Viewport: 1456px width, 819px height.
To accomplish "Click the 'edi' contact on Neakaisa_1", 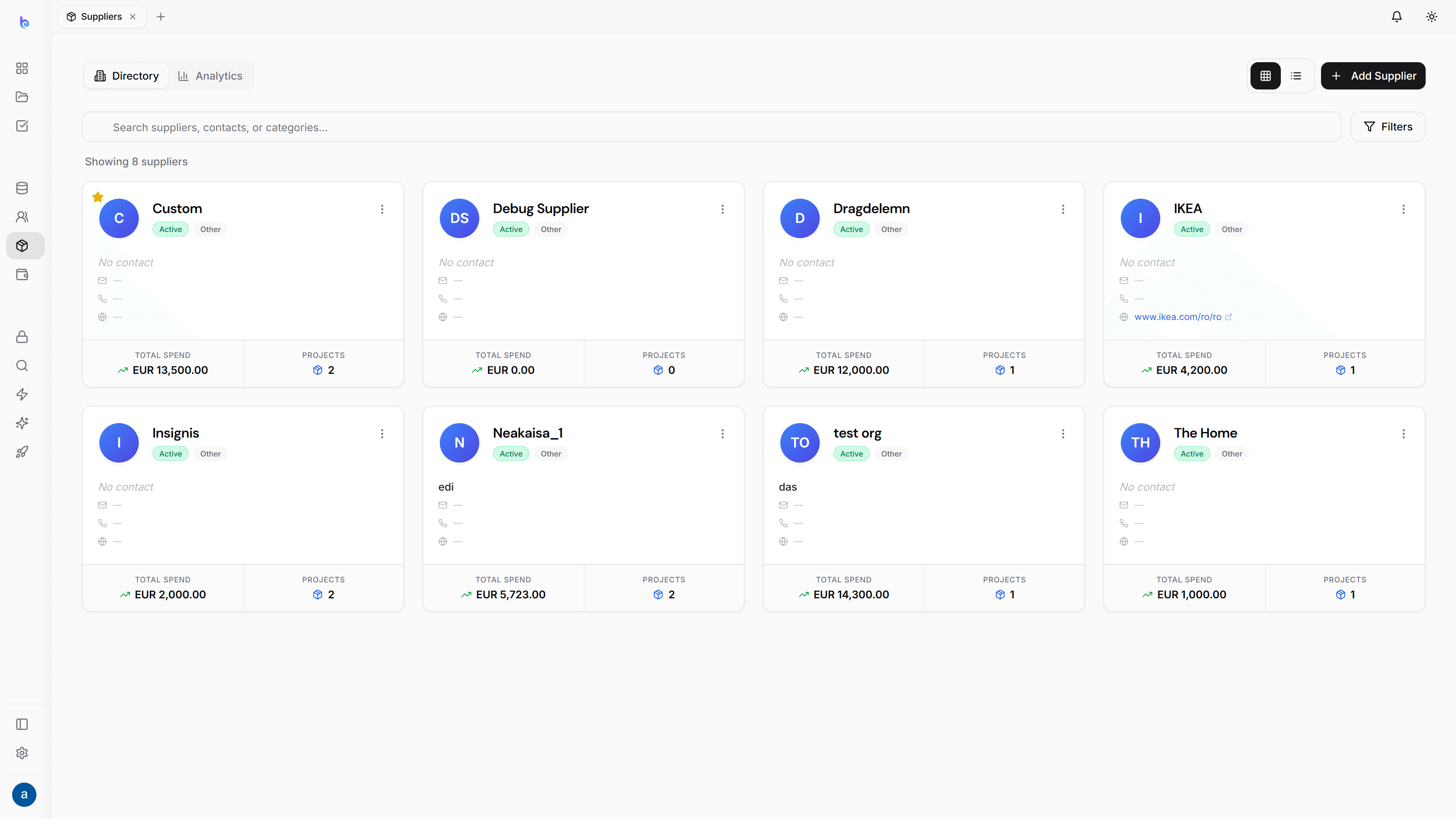I will (446, 486).
